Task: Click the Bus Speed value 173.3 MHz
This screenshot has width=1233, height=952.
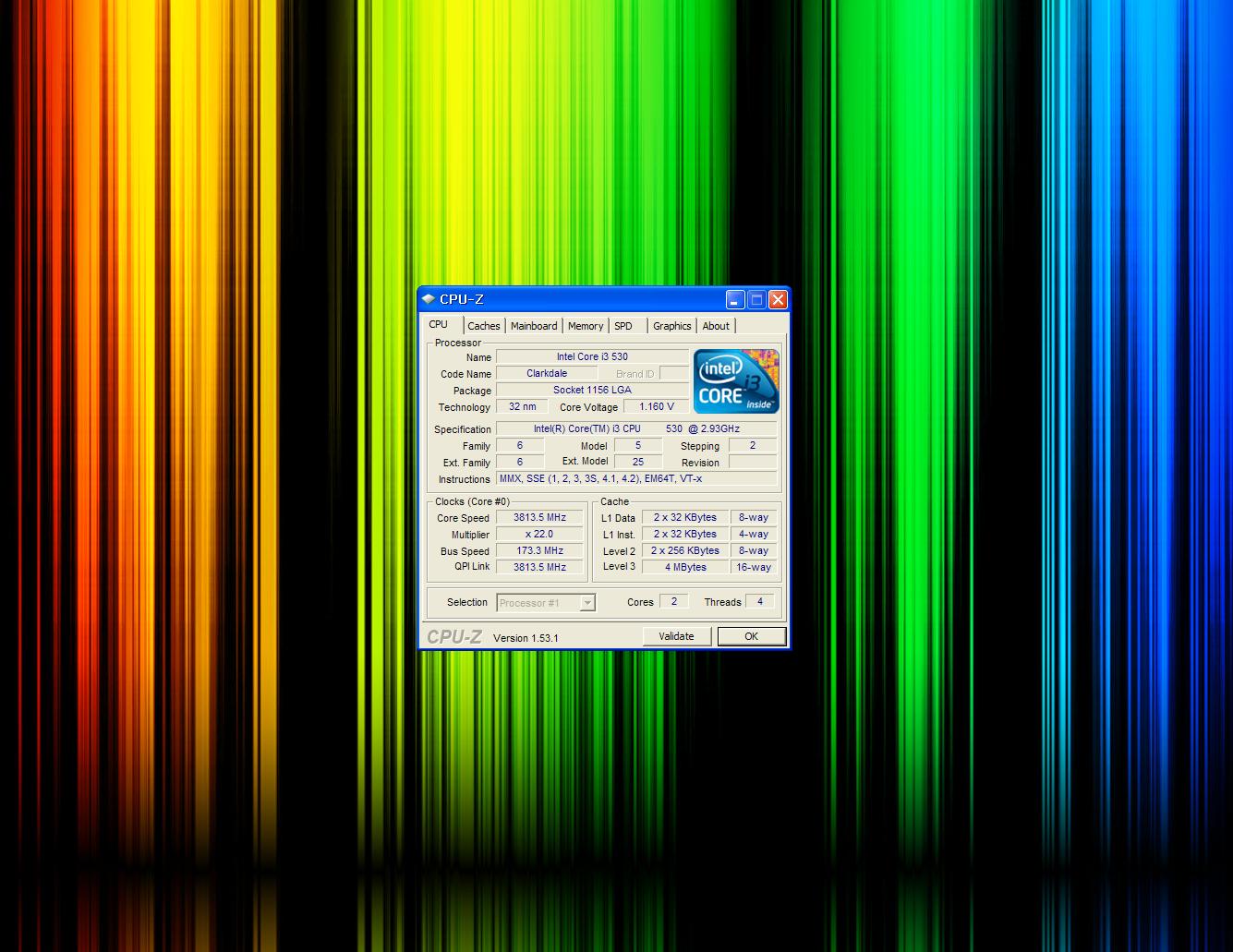Action: [539, 550]
